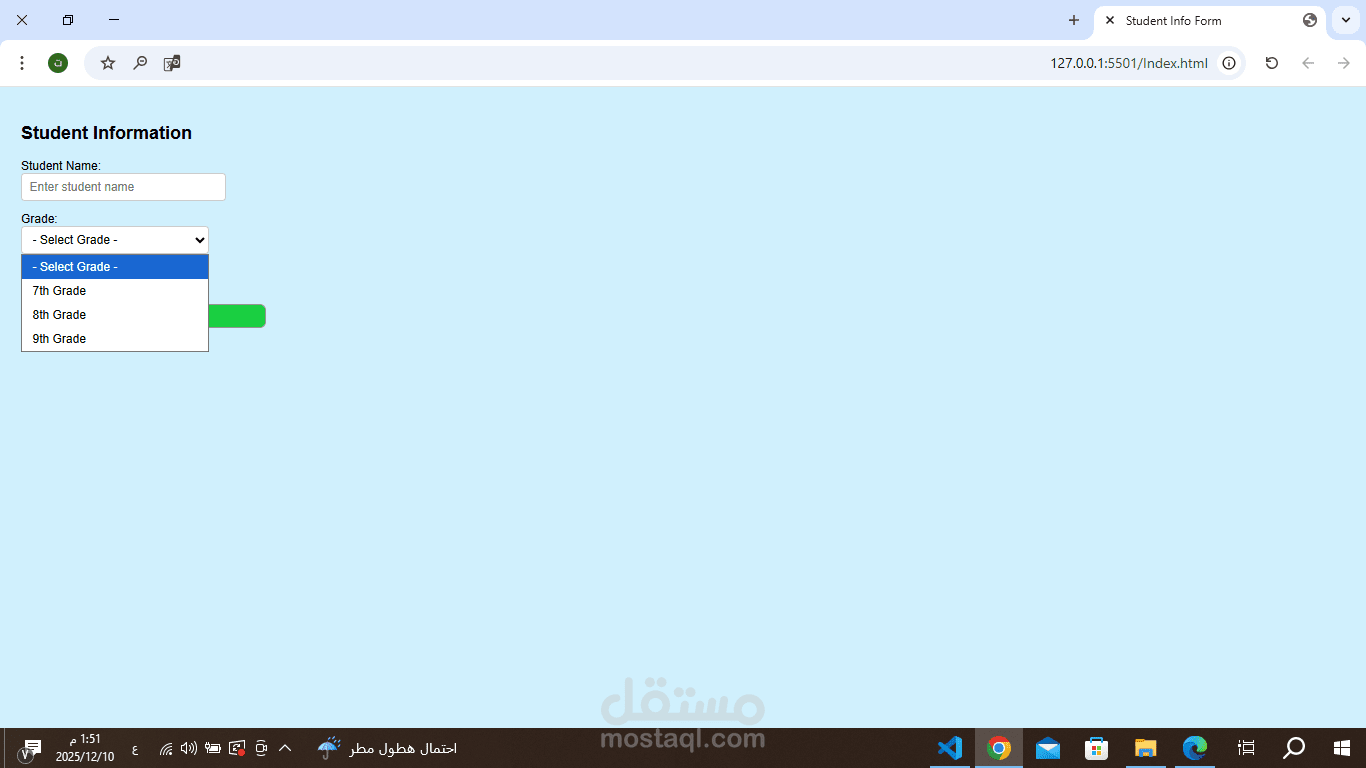Minimize the Chrome window
The width and height of the screenshot is (1366, 768).
click(114, 20)
